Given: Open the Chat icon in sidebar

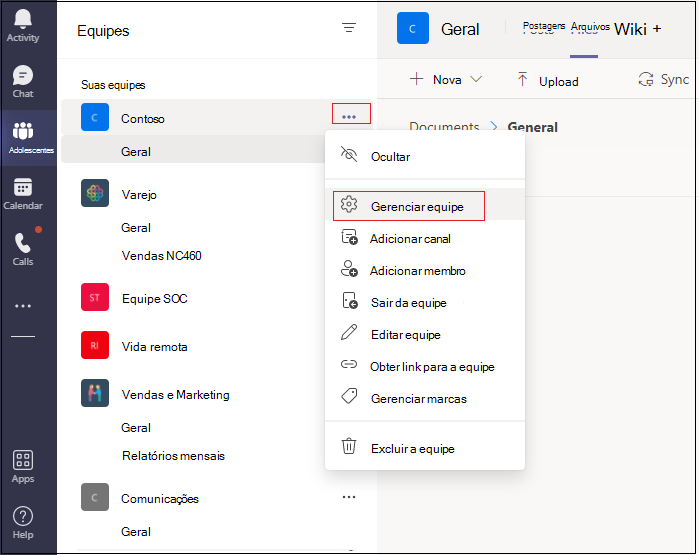Looking at the screenshot, I should point(23,75).
